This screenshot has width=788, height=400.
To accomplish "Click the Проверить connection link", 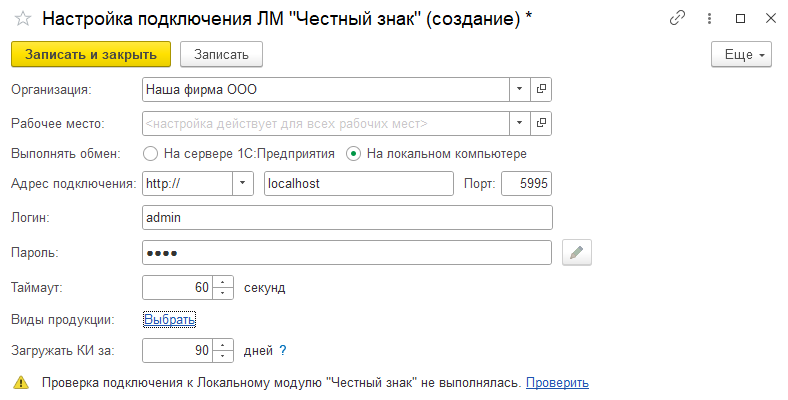I will (557, 383).
